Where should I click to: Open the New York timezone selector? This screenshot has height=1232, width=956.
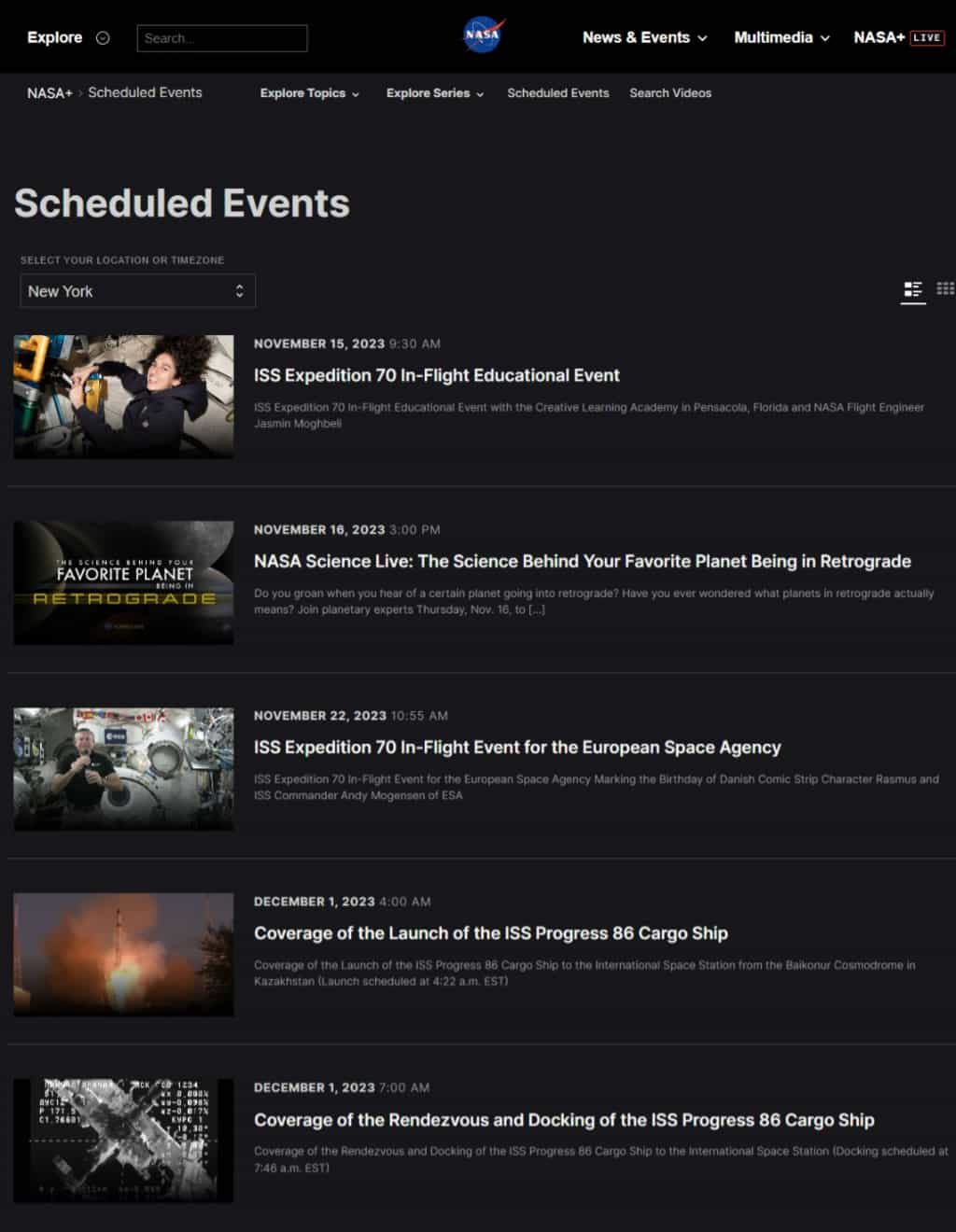pyautogui.click(x=138, y=291)
